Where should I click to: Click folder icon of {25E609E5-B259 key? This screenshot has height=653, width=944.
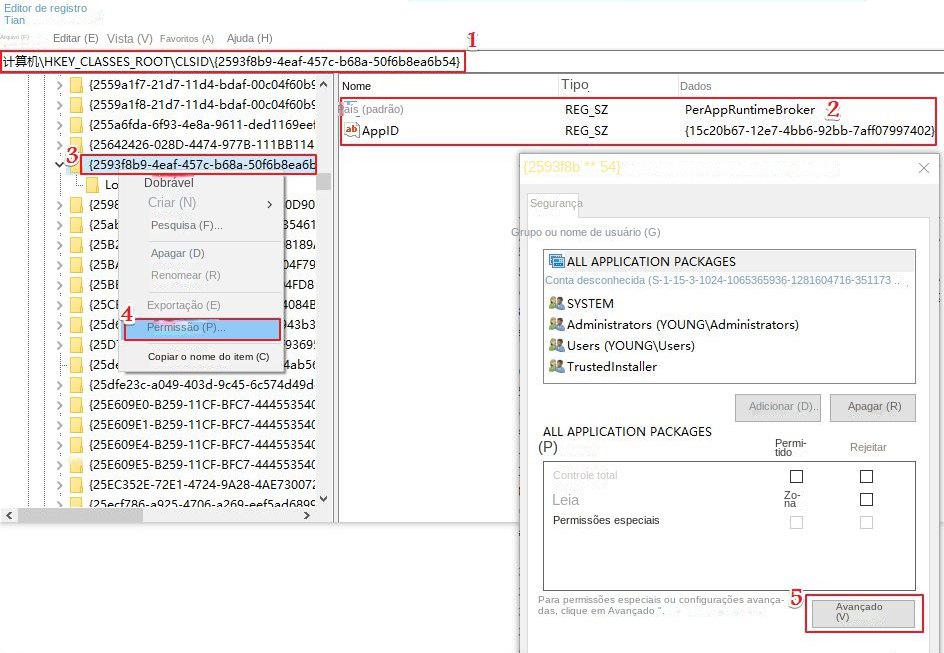click(76, 465)
